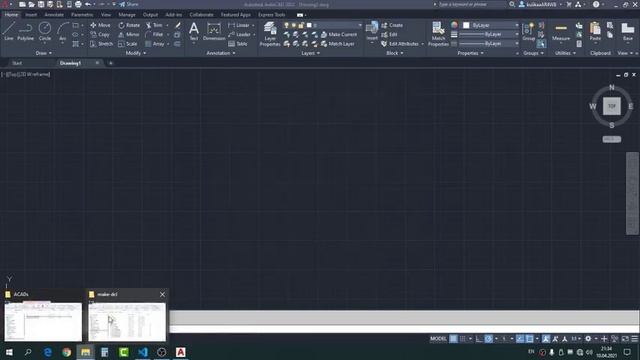Click the object color wheel swatch
This screenshot has width=640, height=360.
(454, 25)
